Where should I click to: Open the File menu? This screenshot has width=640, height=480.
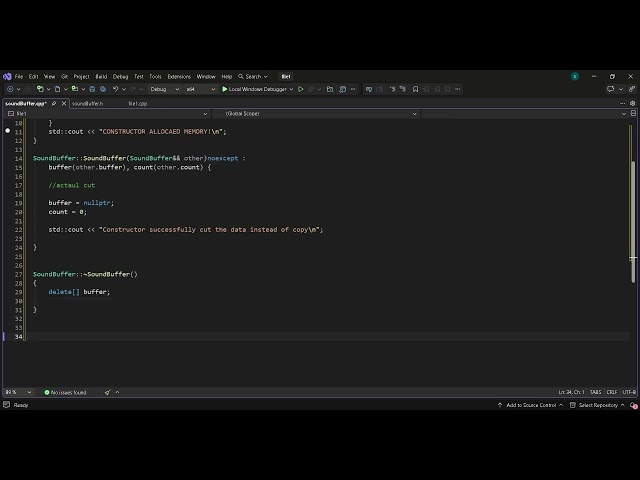pos(19,76)
